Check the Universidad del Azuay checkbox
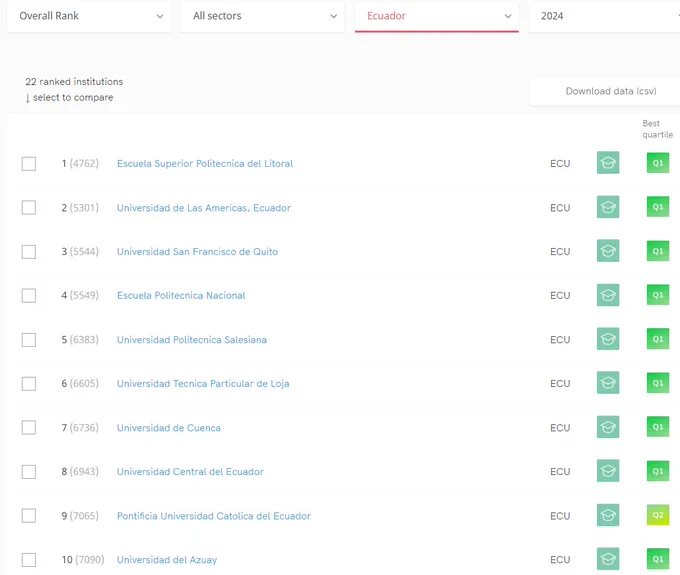The image size is (680, 575). [x=29, y=560]
